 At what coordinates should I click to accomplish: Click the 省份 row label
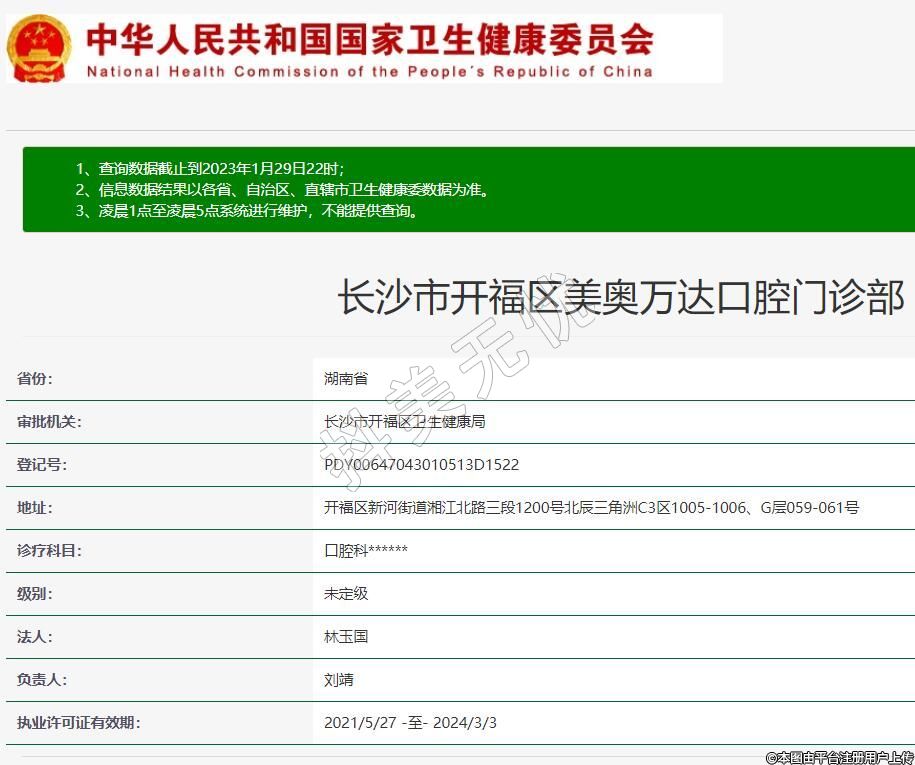tap(35, 379)
